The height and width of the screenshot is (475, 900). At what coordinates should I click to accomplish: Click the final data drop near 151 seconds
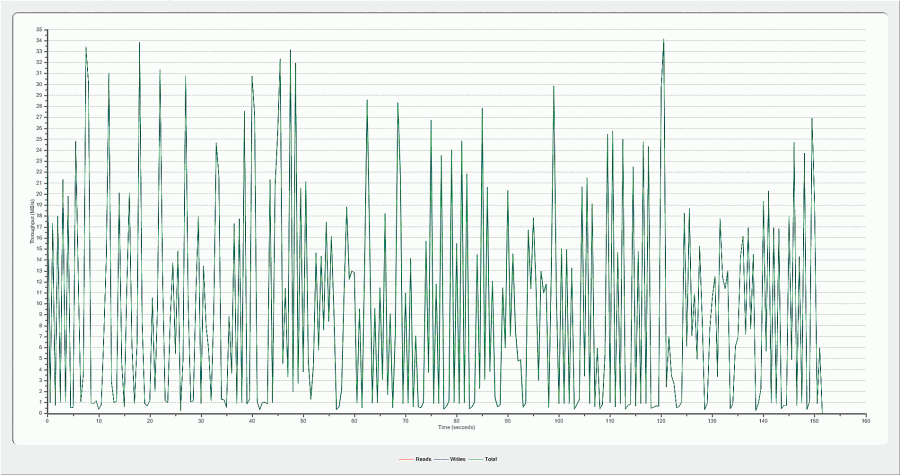[822, 405]
